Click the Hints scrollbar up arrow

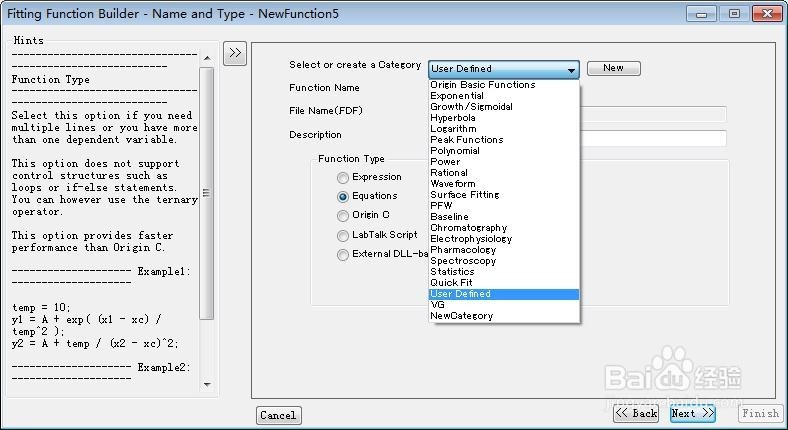[x=207, y=58]
